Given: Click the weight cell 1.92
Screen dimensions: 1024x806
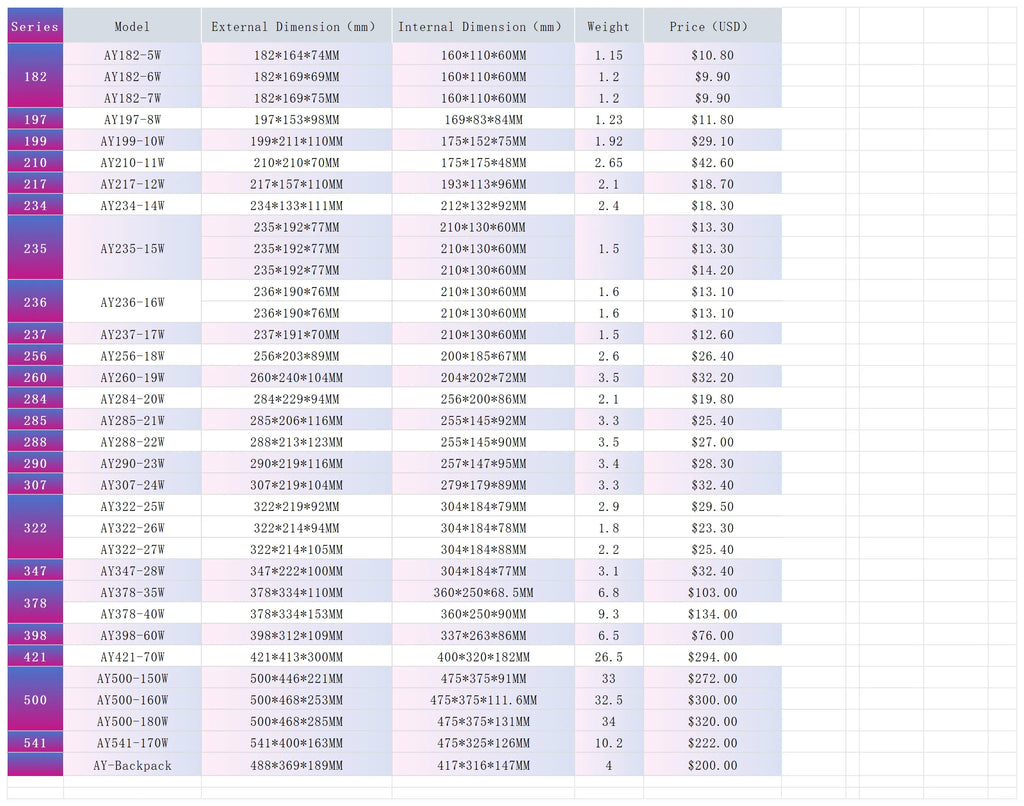Looking at the screenshot, I should [x=609, y=141].
